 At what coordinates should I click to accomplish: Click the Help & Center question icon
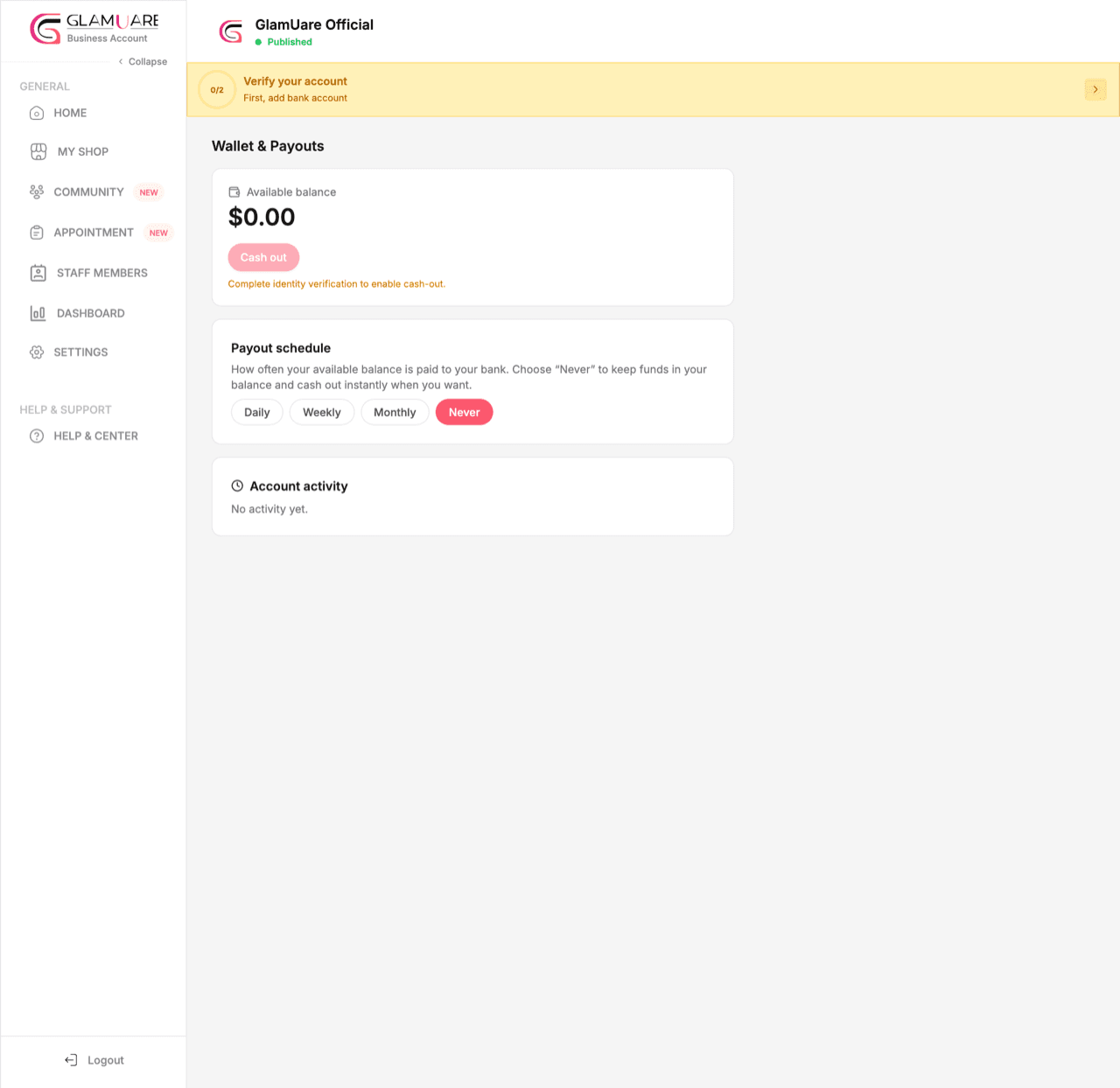(37, 436)
